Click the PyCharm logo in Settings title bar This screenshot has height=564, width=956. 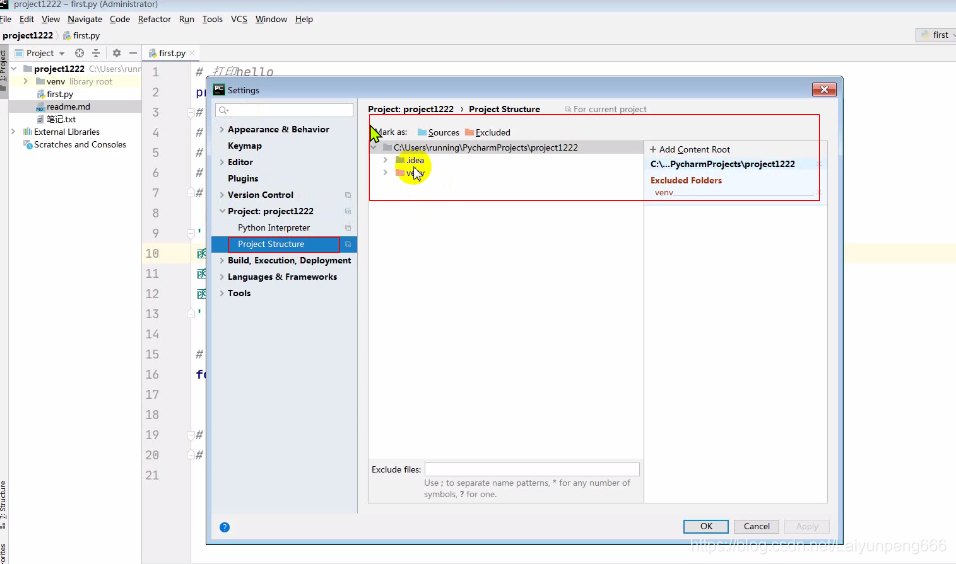tap(219, 90)
